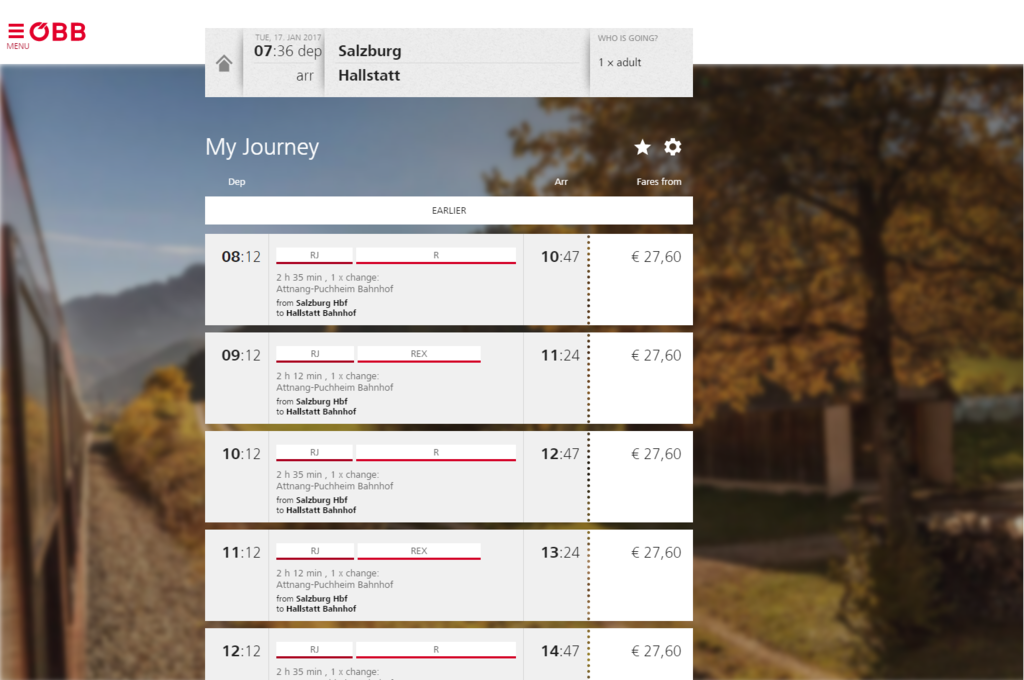Click RJ train segment of 12:12 journey

314,650
